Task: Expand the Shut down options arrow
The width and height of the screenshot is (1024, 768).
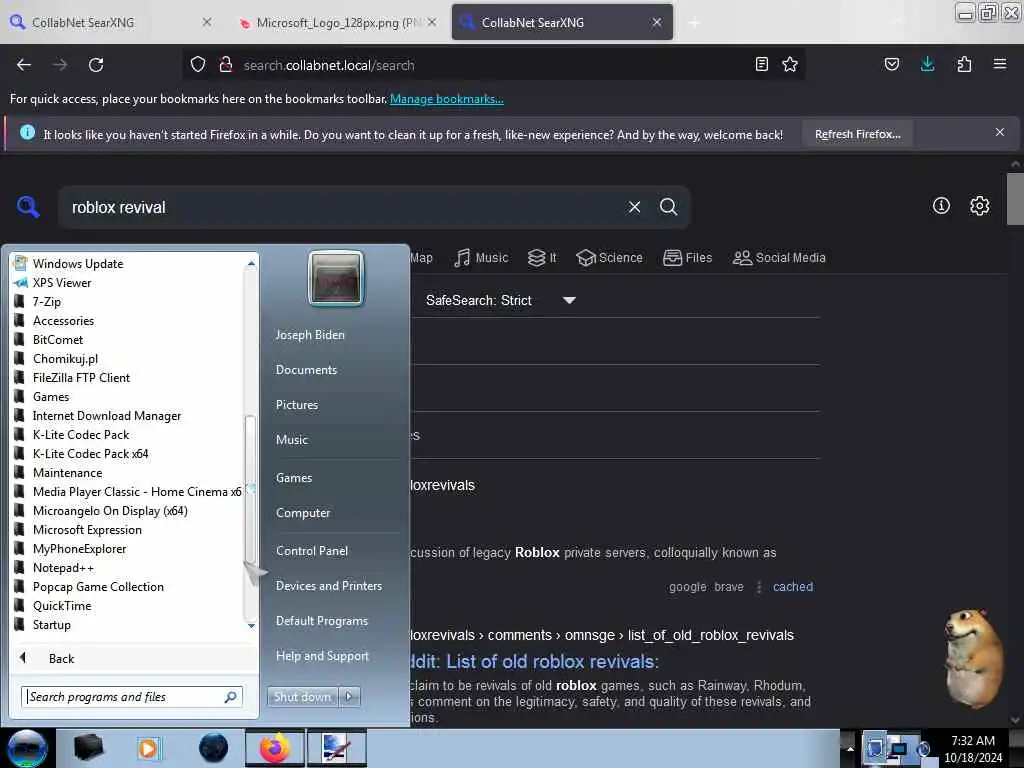Action: (x=349, y=697)
